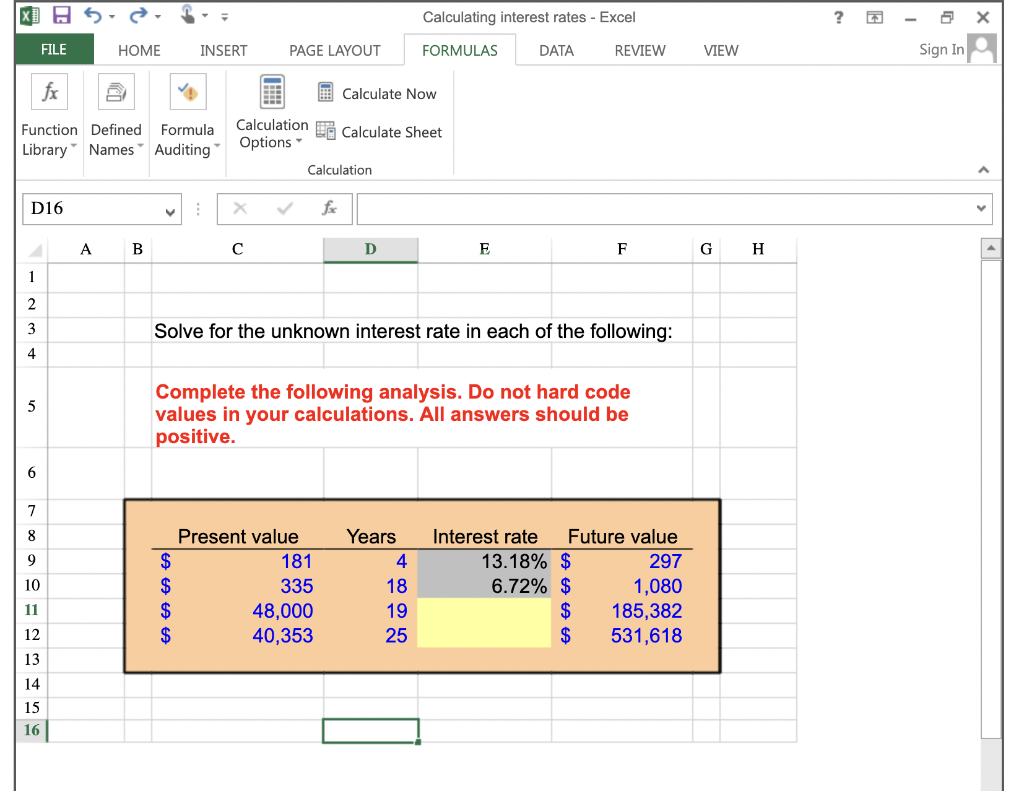Open the FILE menu
Viewport: 1024px width, 791px height.
coord(53,49)
